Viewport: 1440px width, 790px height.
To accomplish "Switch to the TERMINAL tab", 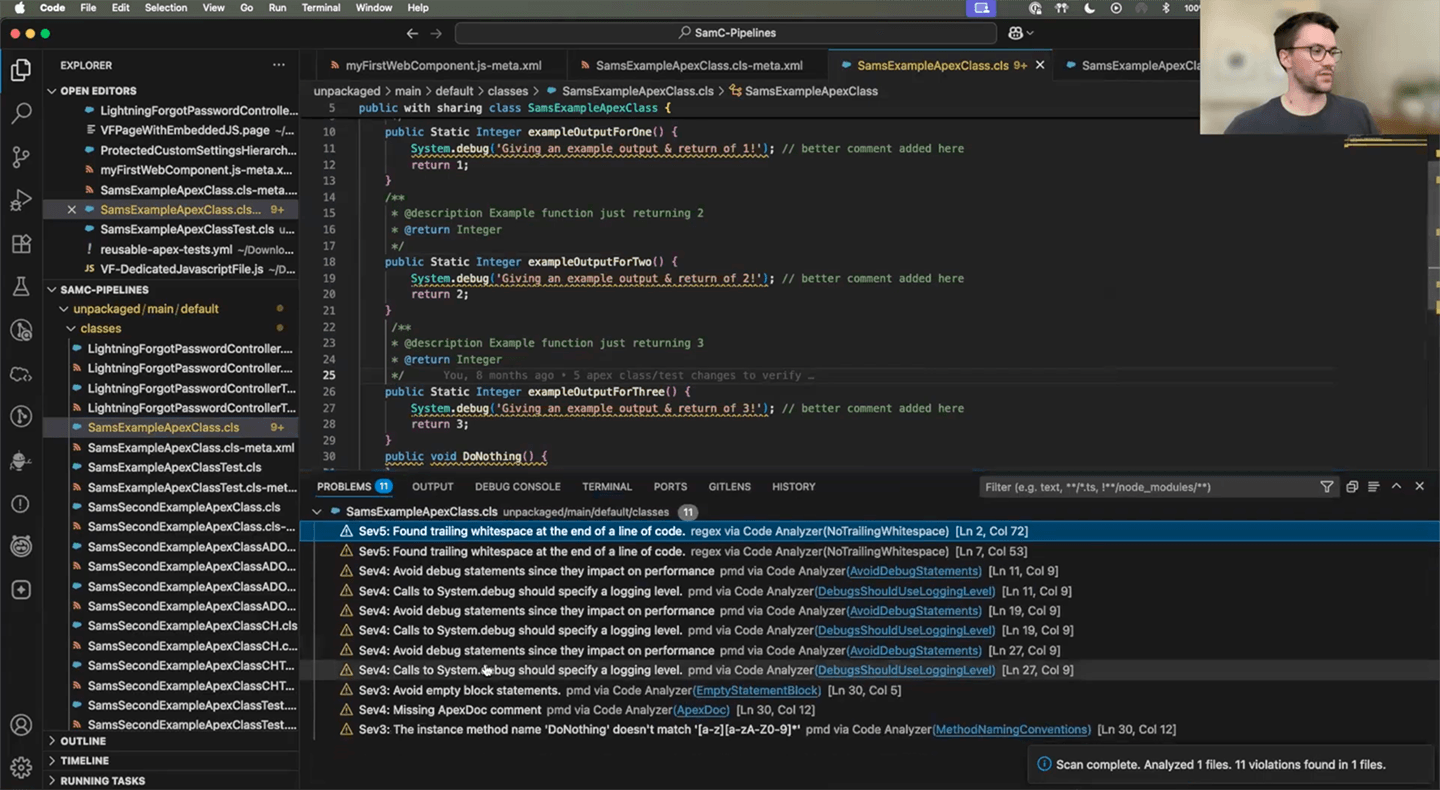I will pyautogui.click(x=607, y=487).
